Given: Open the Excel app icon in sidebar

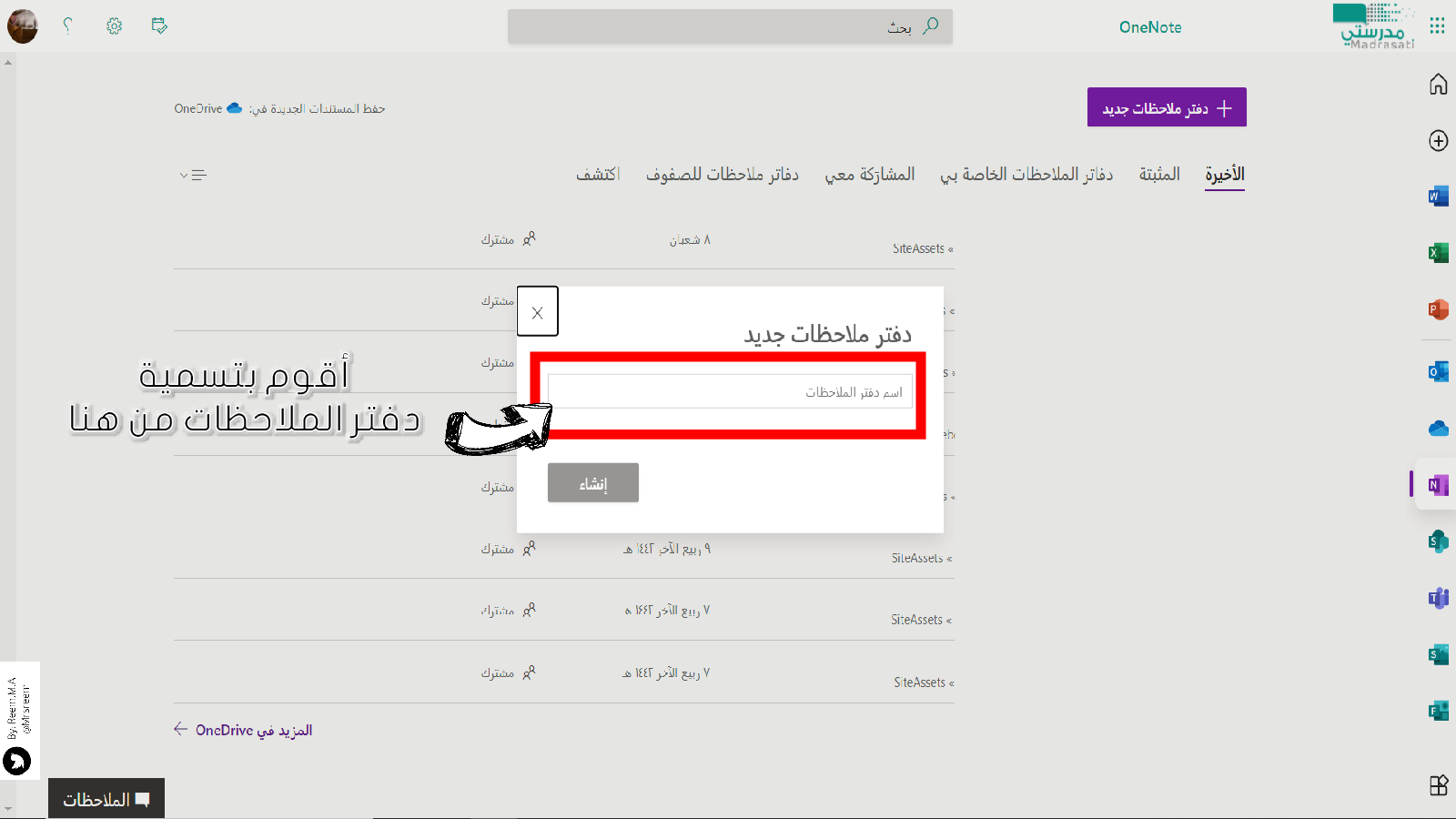Looking at the screenshot, I should pos(1438,253).
